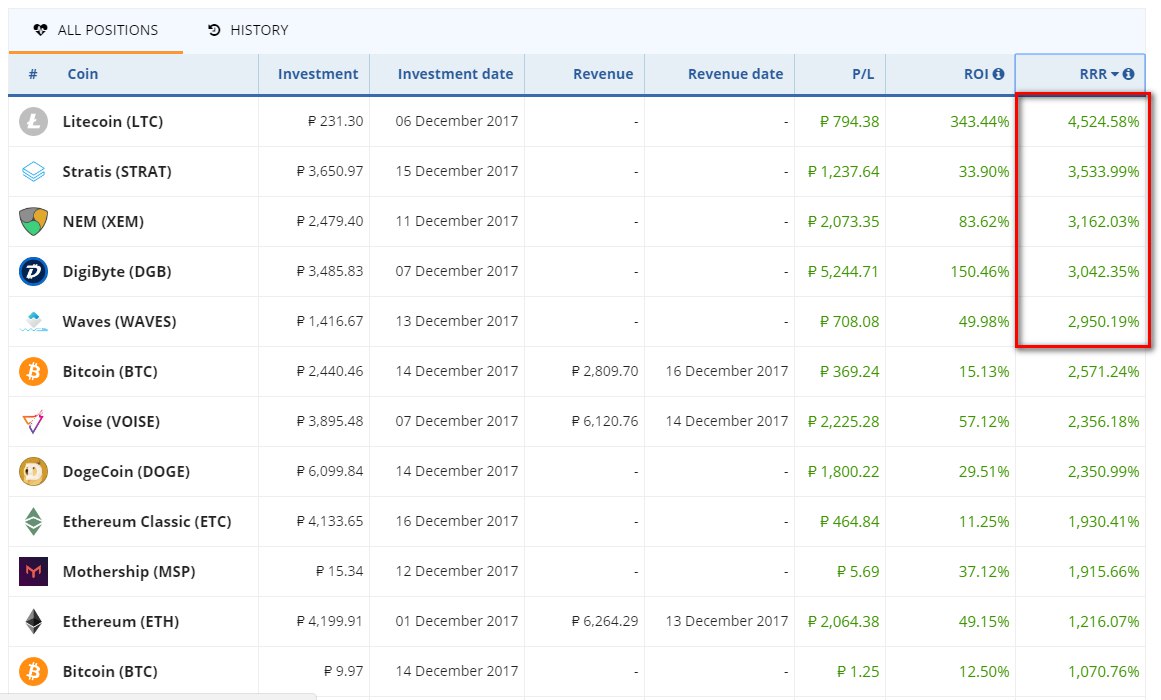The image size is (1161, 700).
Task: Click the Litecoin coin icon
Action: coord(33,121)
